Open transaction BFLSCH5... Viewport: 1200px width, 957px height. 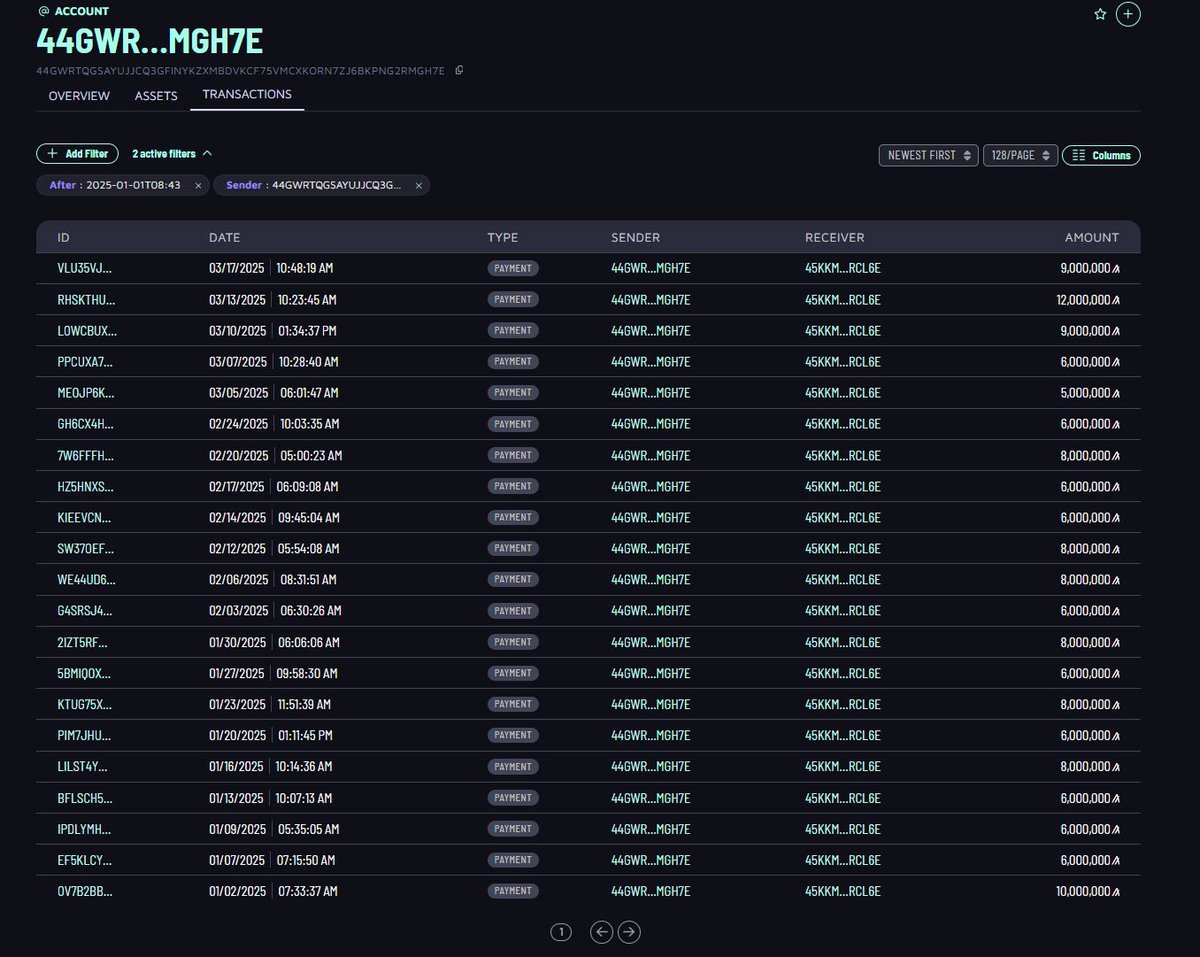(x=85, y=797)
